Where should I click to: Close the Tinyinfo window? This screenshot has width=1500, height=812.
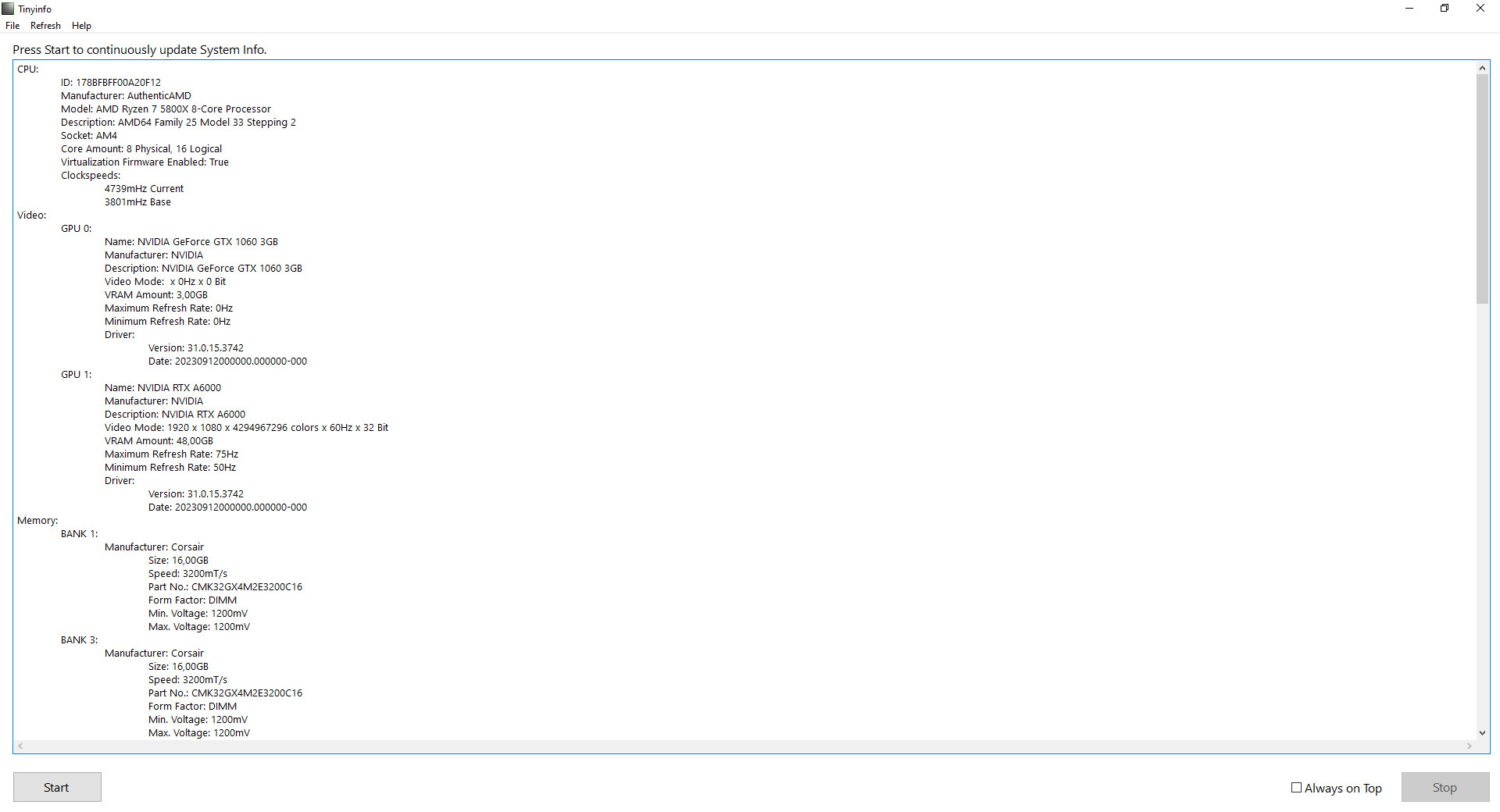[1480, 9]
